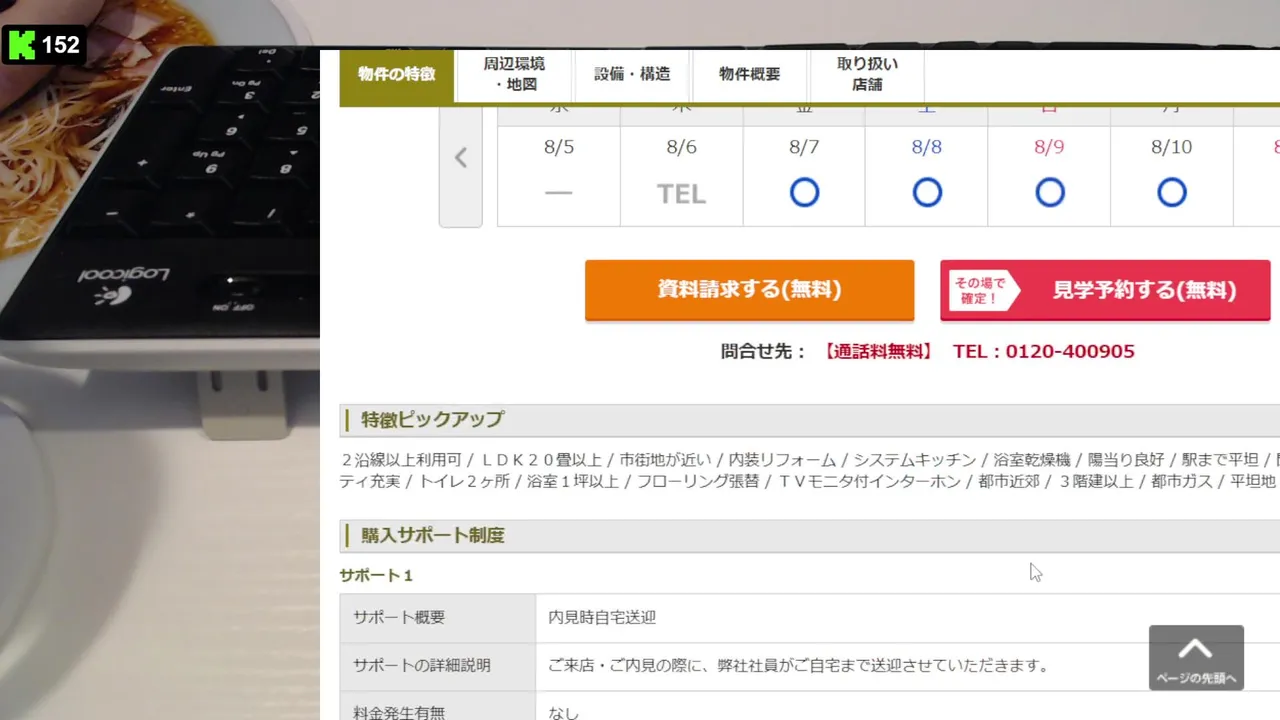Click the red 見学予約する(無料) button
Viewport: 1280px width, 720px height.
[x=1105, y=290]
